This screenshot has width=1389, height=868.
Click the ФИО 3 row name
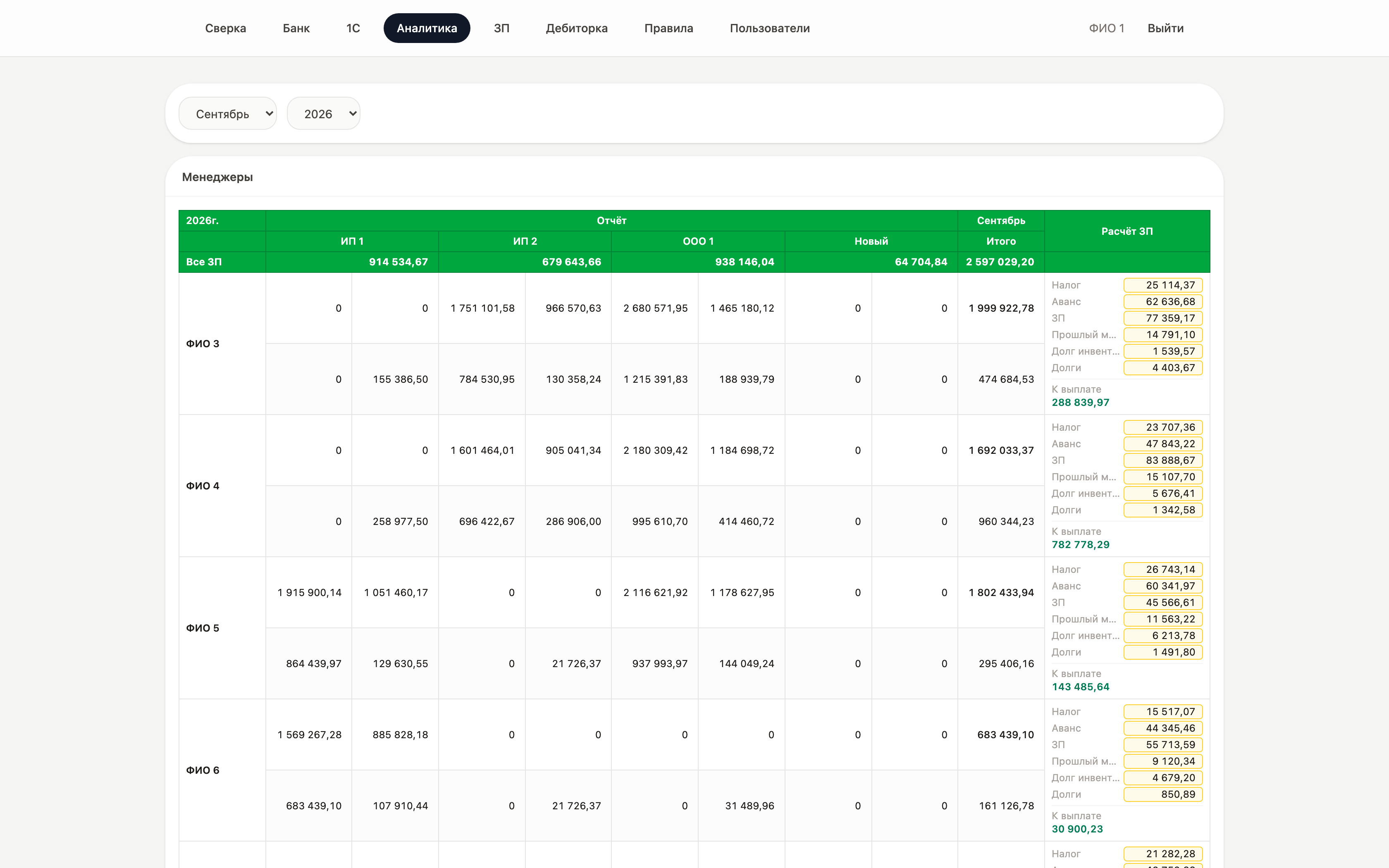203,344
